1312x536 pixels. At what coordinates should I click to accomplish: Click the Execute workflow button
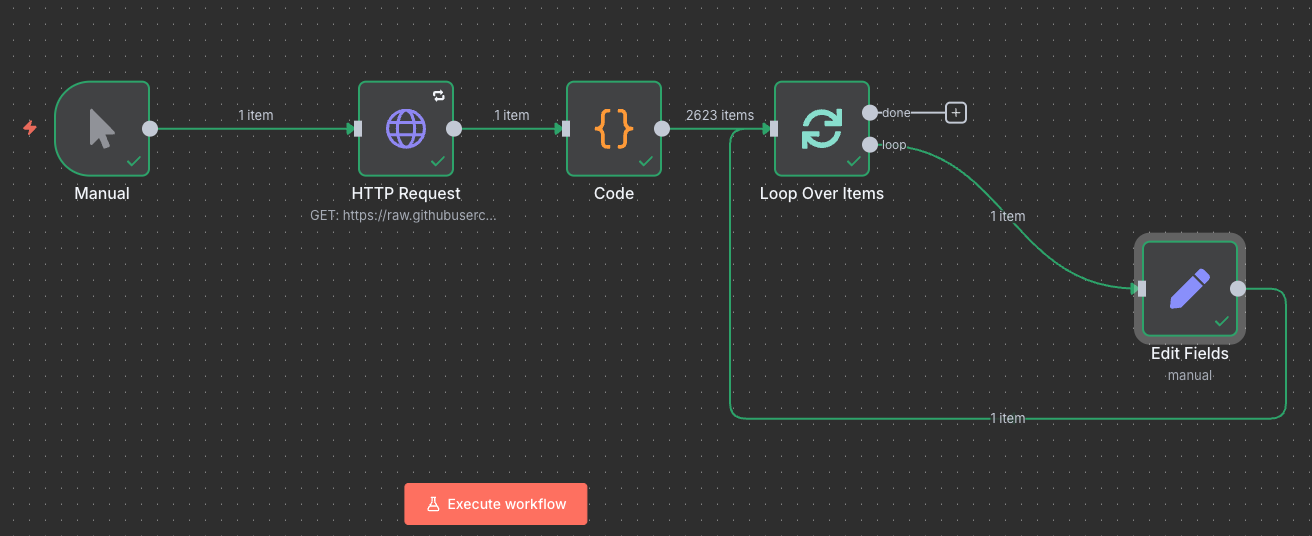496,504
